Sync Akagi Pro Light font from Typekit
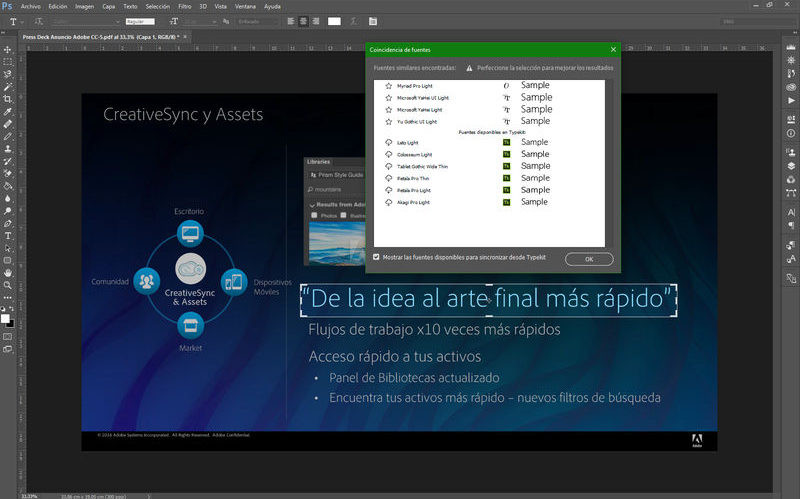This screenshot has width=800, height=499. click(389, 202)
